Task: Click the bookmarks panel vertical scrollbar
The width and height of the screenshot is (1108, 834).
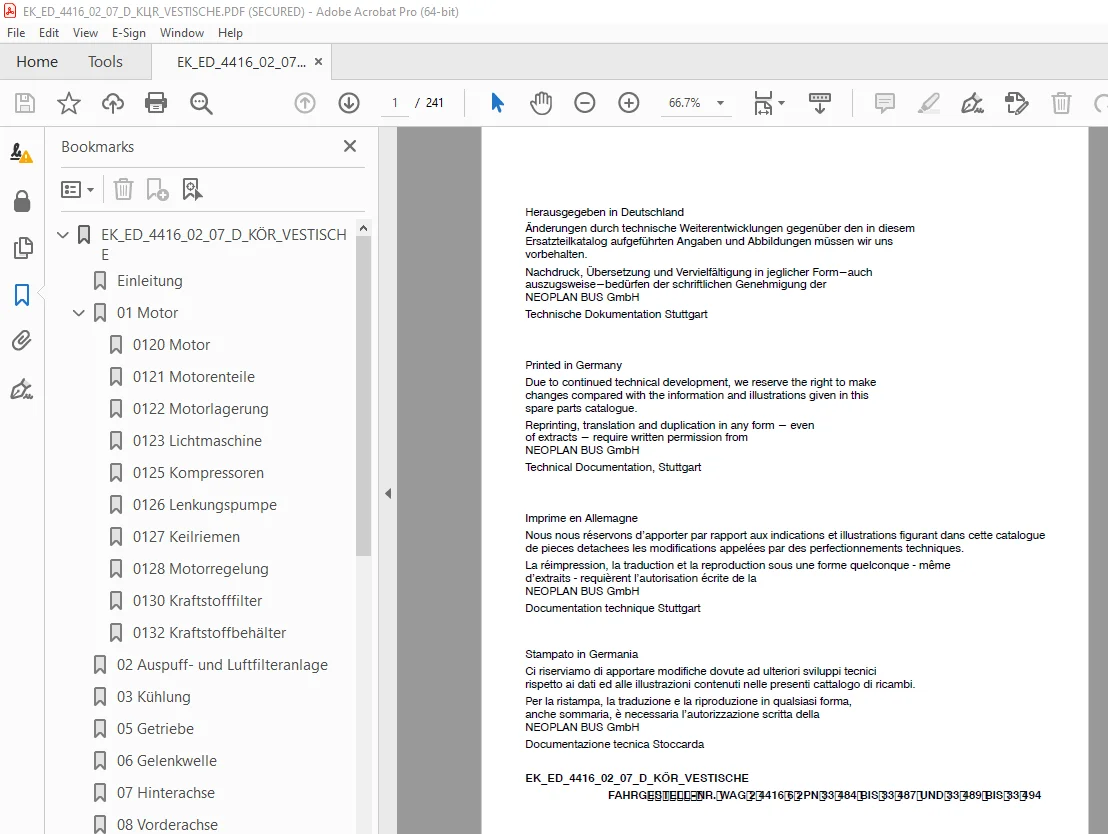Action: tap(363, 396)
